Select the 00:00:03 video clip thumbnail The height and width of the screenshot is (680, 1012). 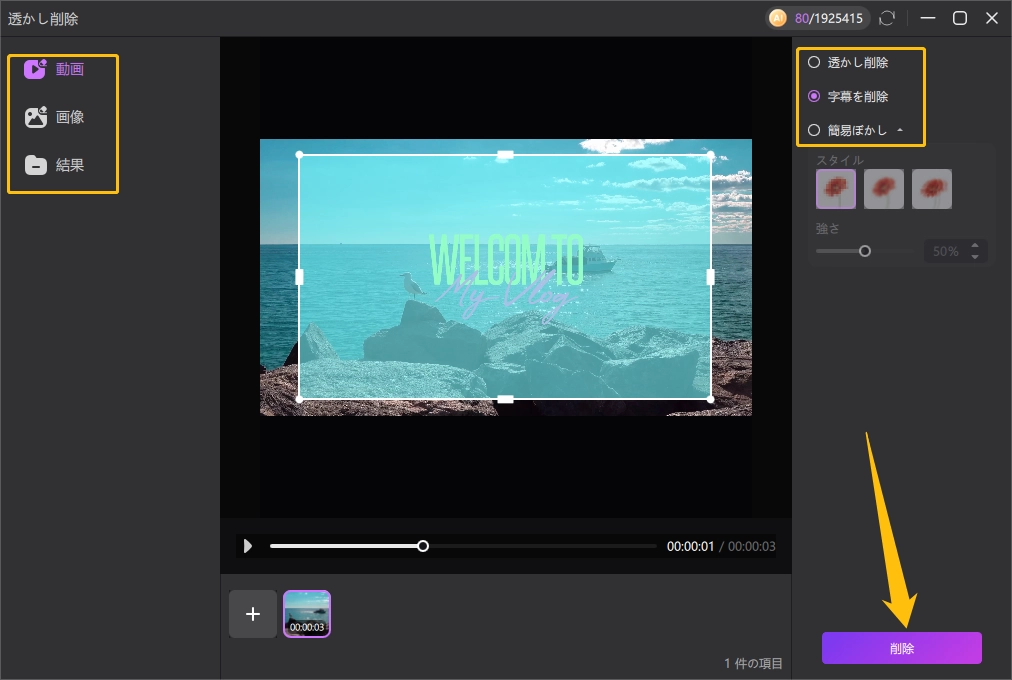tap(307, 614)
